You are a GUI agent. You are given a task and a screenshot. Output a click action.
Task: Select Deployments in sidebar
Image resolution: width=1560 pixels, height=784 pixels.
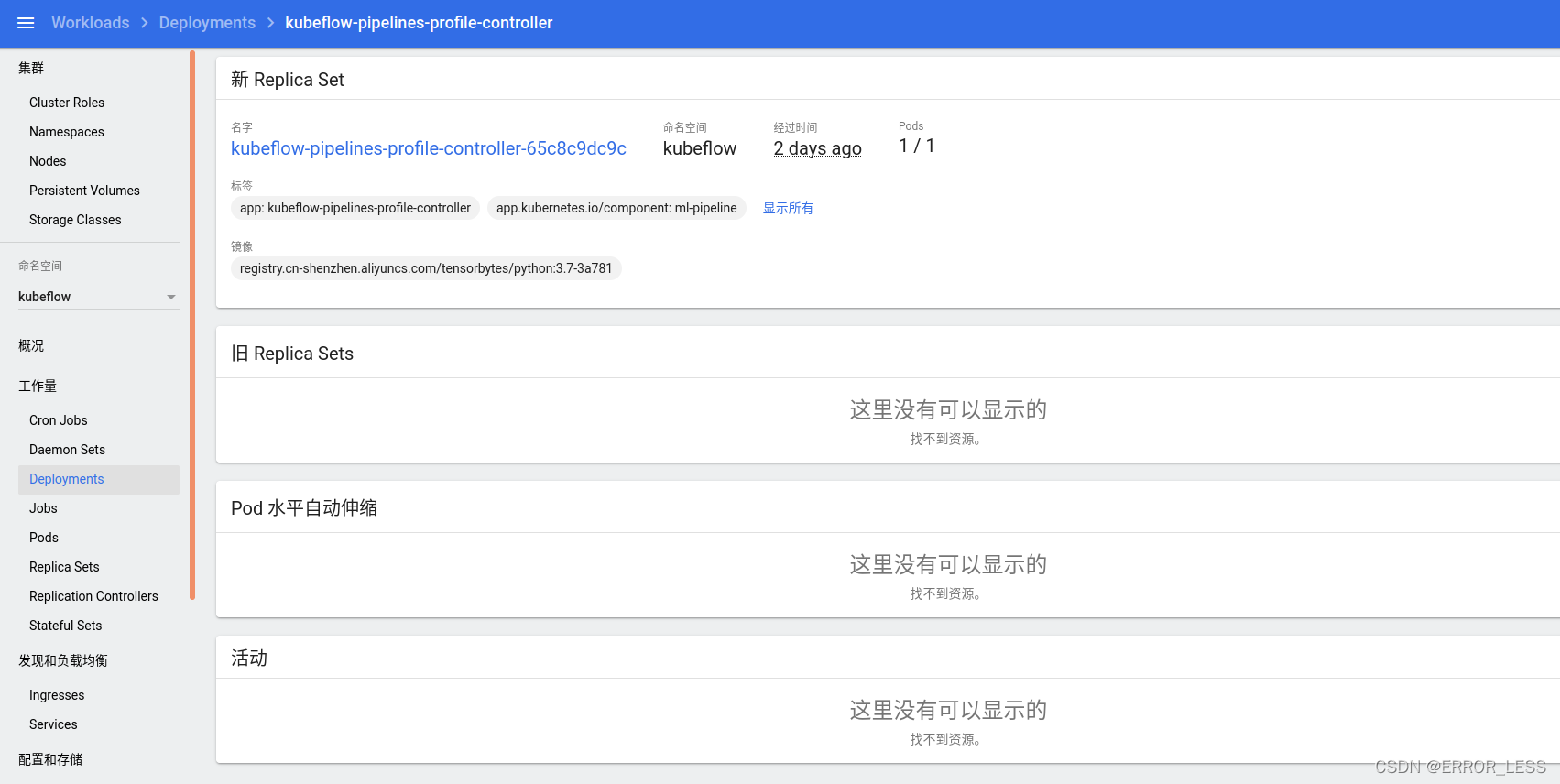click(99, 479)
